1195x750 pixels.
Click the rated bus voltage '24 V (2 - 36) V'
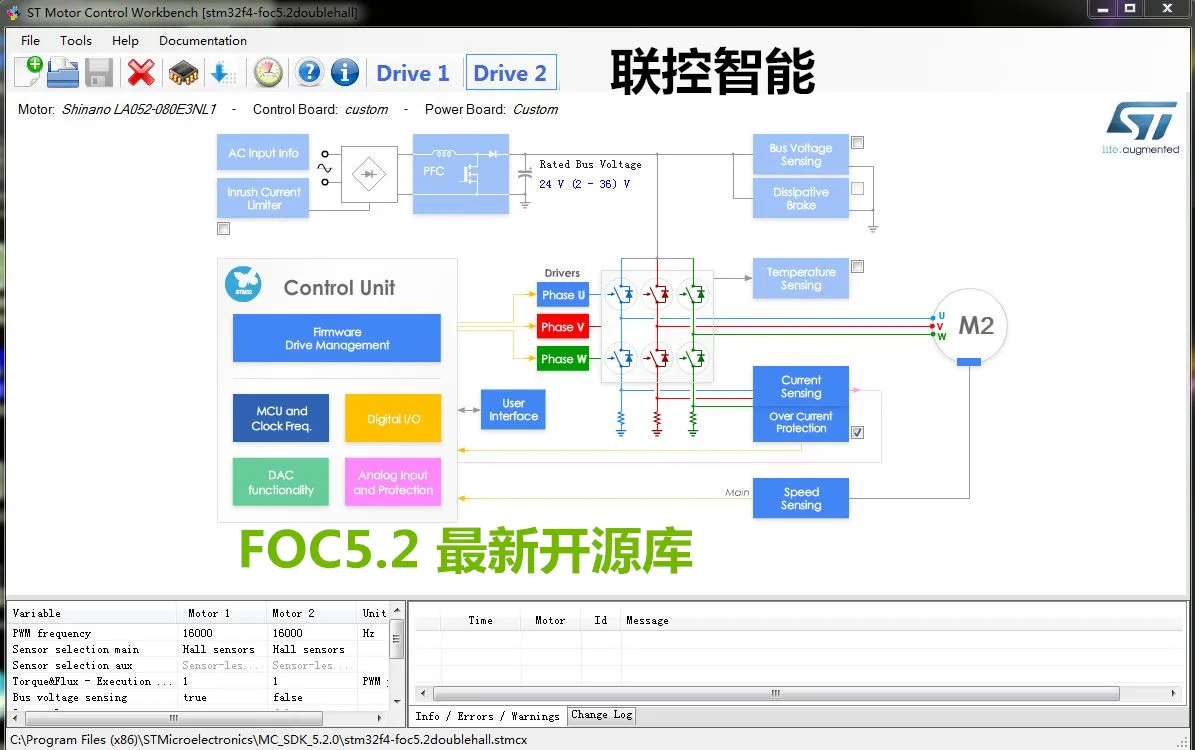click(585, 184)
